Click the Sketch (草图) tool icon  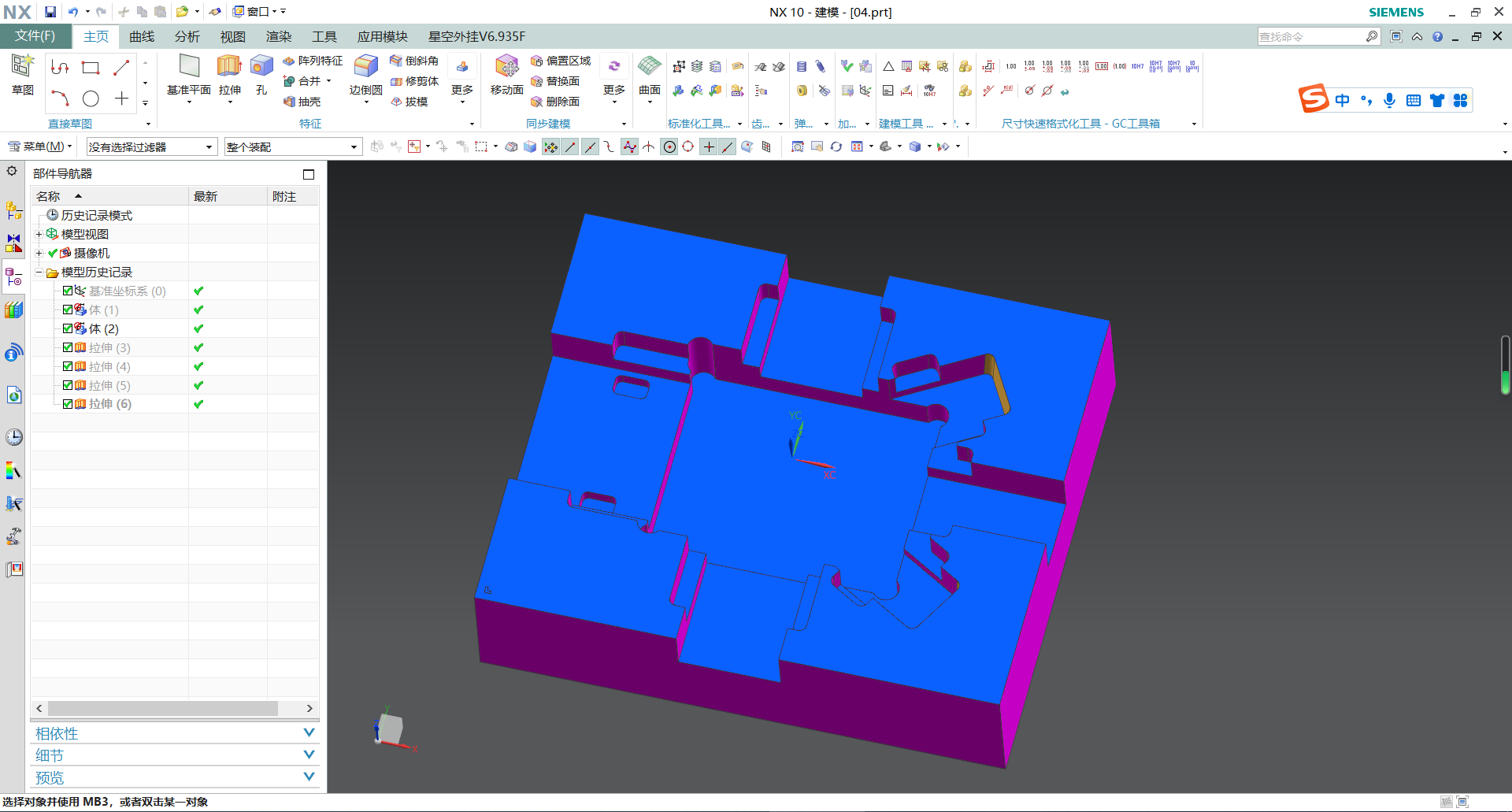pyautogui.click(x=22, y=67)
